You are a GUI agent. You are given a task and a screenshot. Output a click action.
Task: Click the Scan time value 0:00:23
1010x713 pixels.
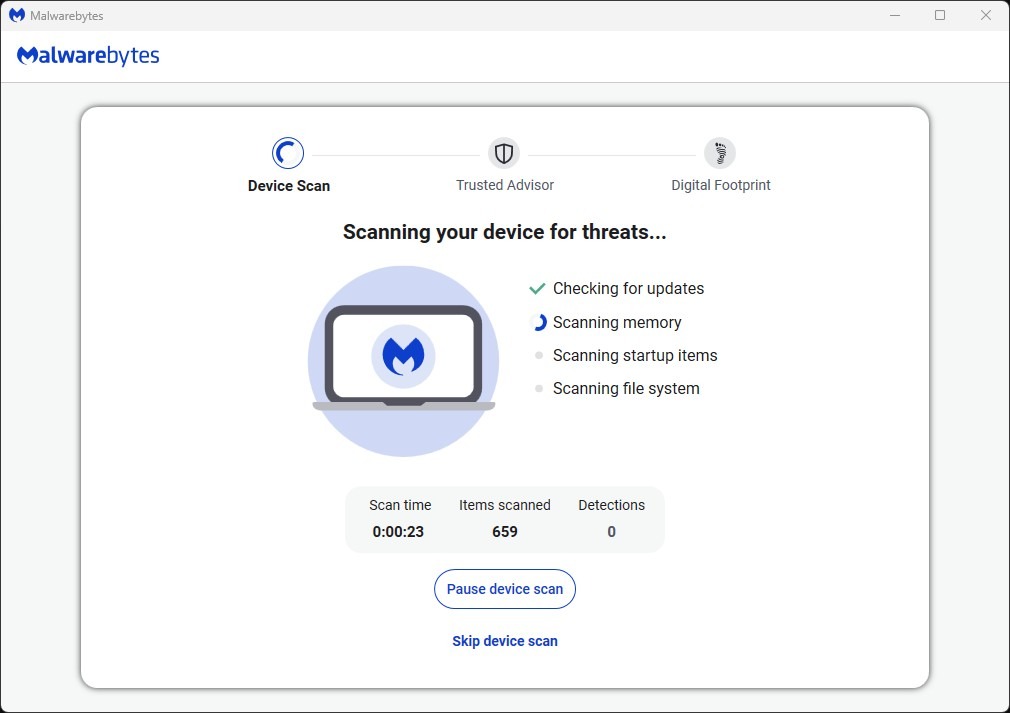398,532
